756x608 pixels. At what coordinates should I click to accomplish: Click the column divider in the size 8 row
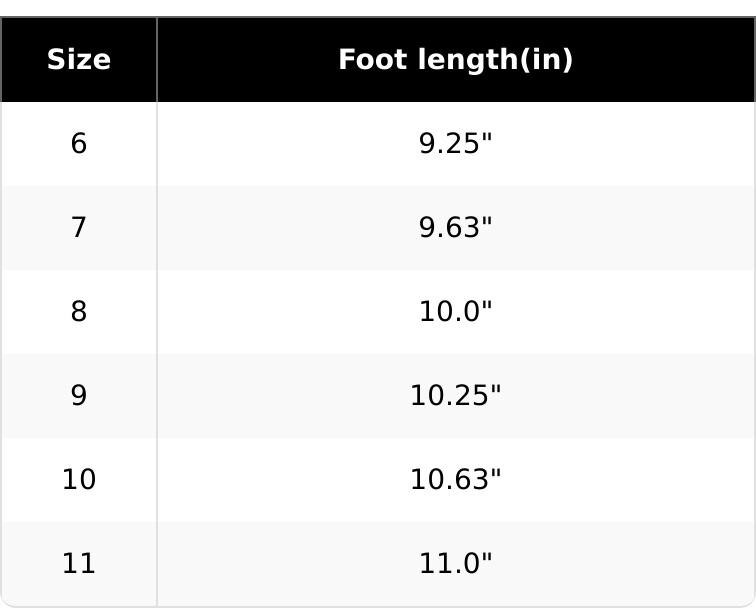tap(157, 312)
